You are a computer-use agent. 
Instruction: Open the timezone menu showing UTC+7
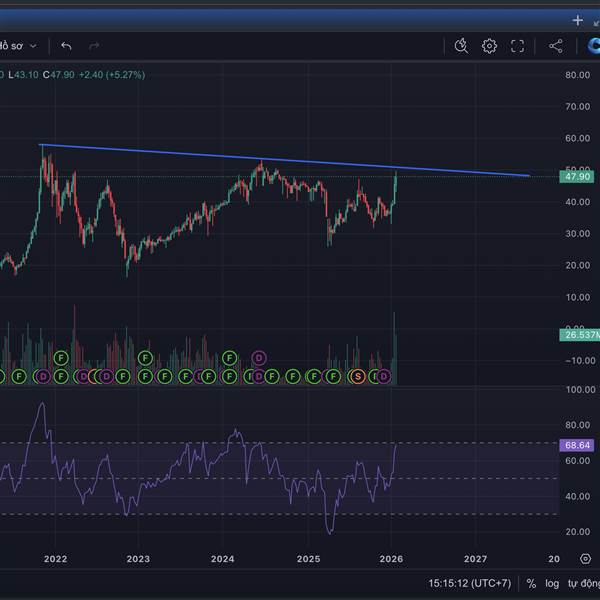469,583
